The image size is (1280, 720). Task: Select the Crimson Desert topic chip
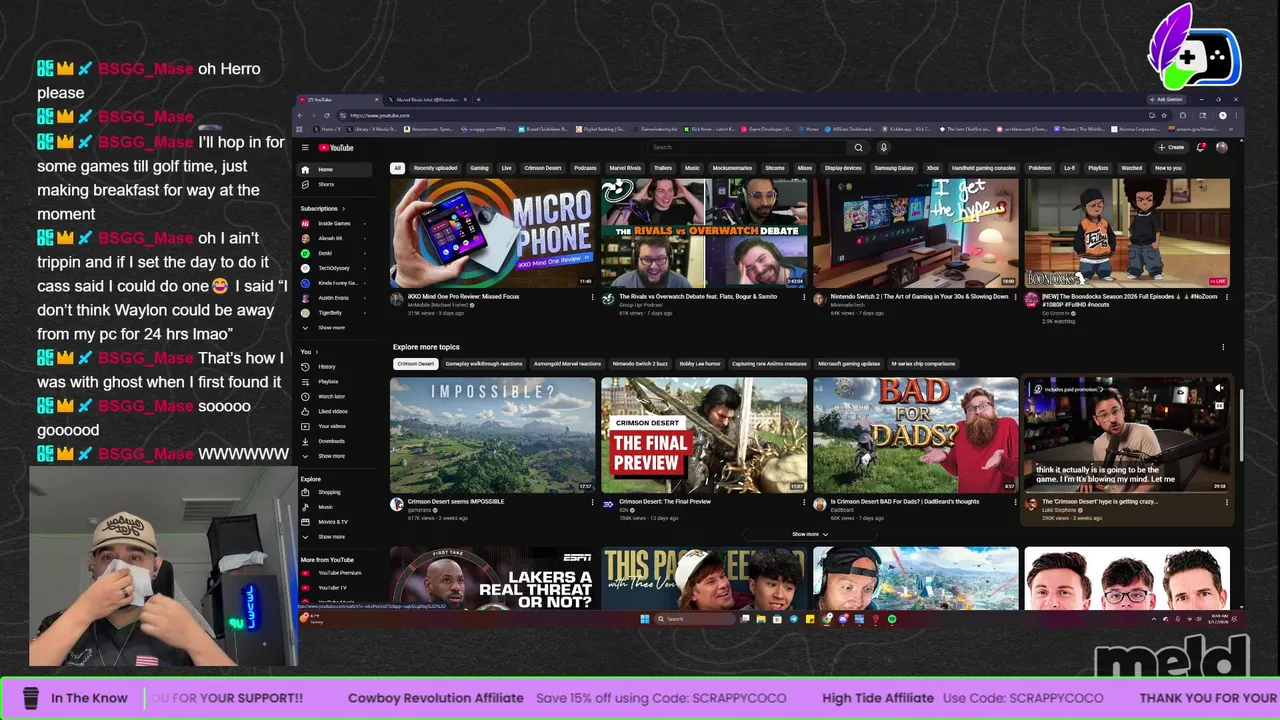415,364
